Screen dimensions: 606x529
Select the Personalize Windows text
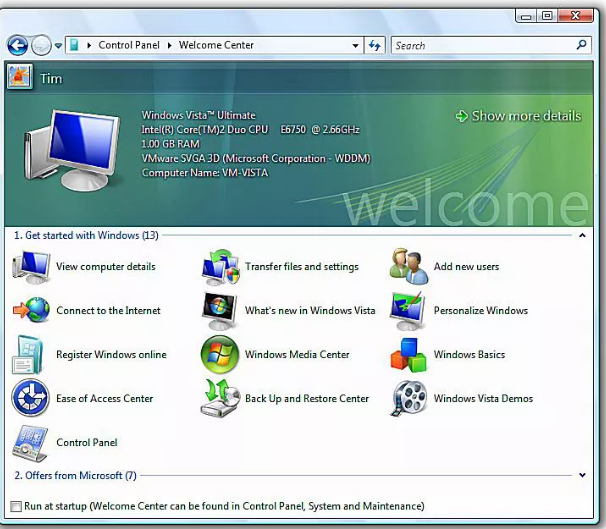coord(481,311)
